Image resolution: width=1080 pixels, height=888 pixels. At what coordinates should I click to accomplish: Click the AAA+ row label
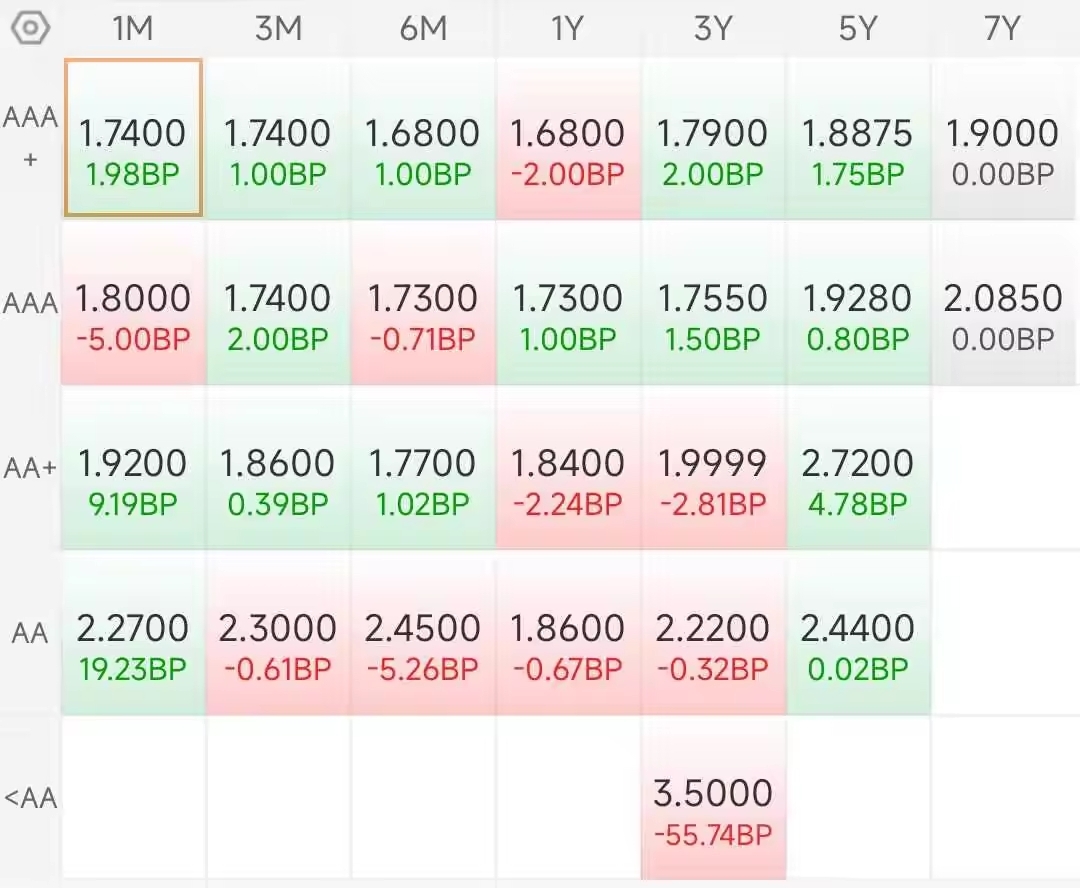point(30,137)
